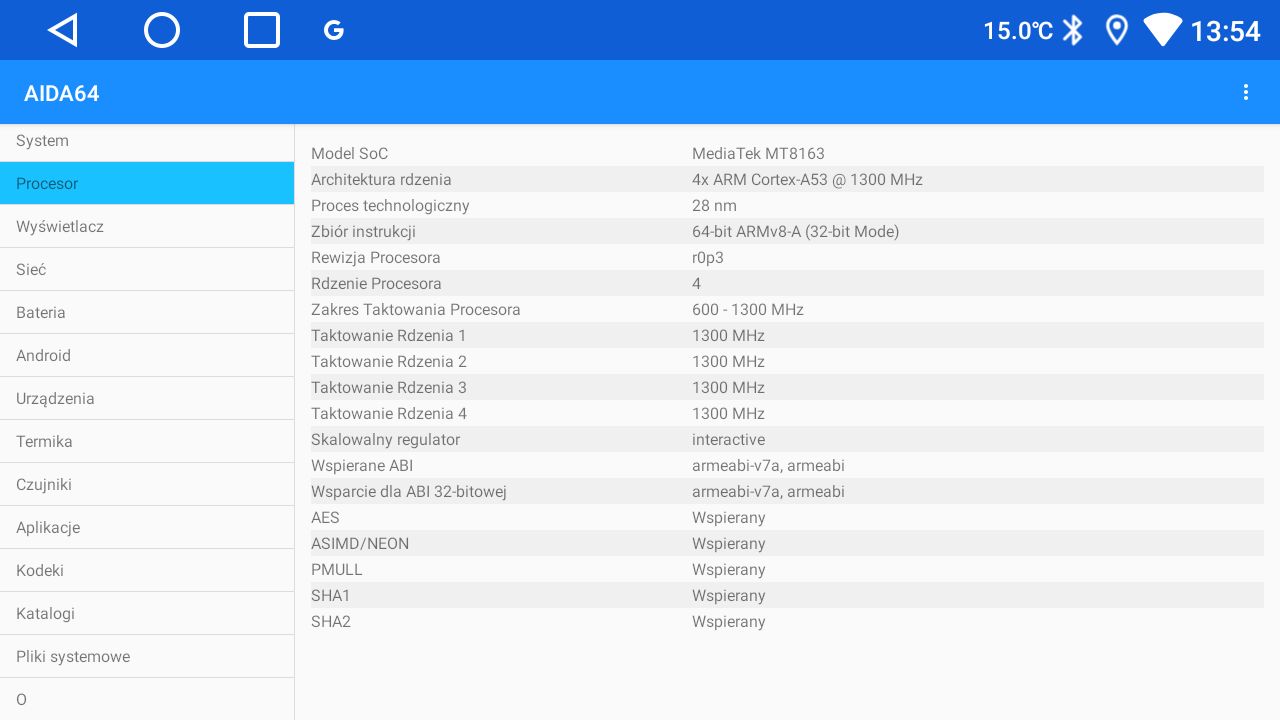Select the Taktowanie Rdzenia 3 label
1280x720 pixels.
click(389, 387)
